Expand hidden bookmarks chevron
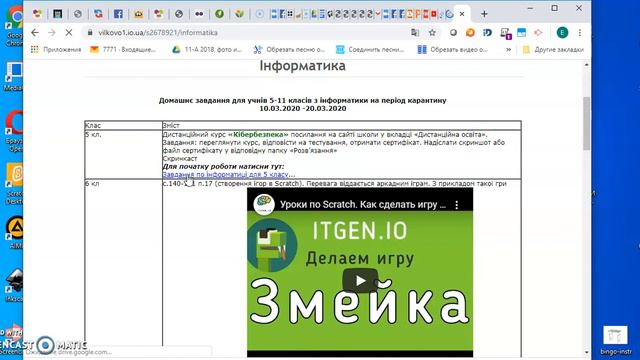Viewport: 640px width, 360px height. point(509,49)
